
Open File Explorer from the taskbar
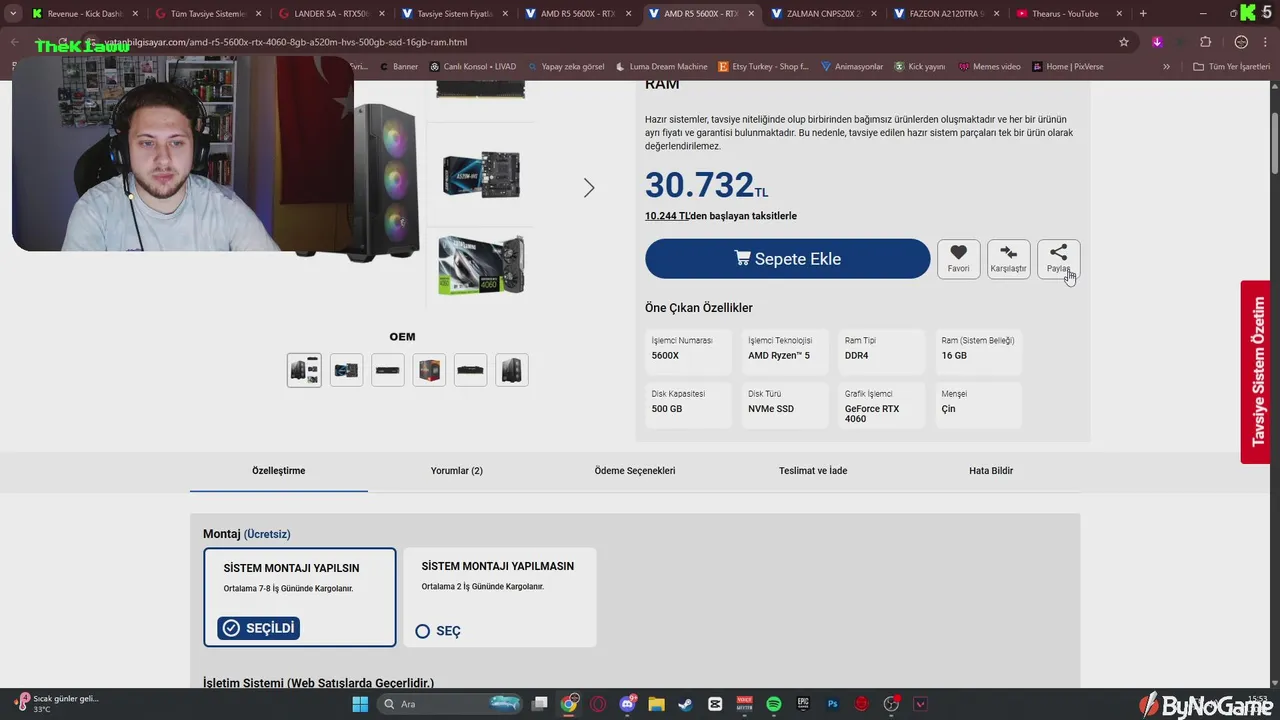(x=656, y=704)
